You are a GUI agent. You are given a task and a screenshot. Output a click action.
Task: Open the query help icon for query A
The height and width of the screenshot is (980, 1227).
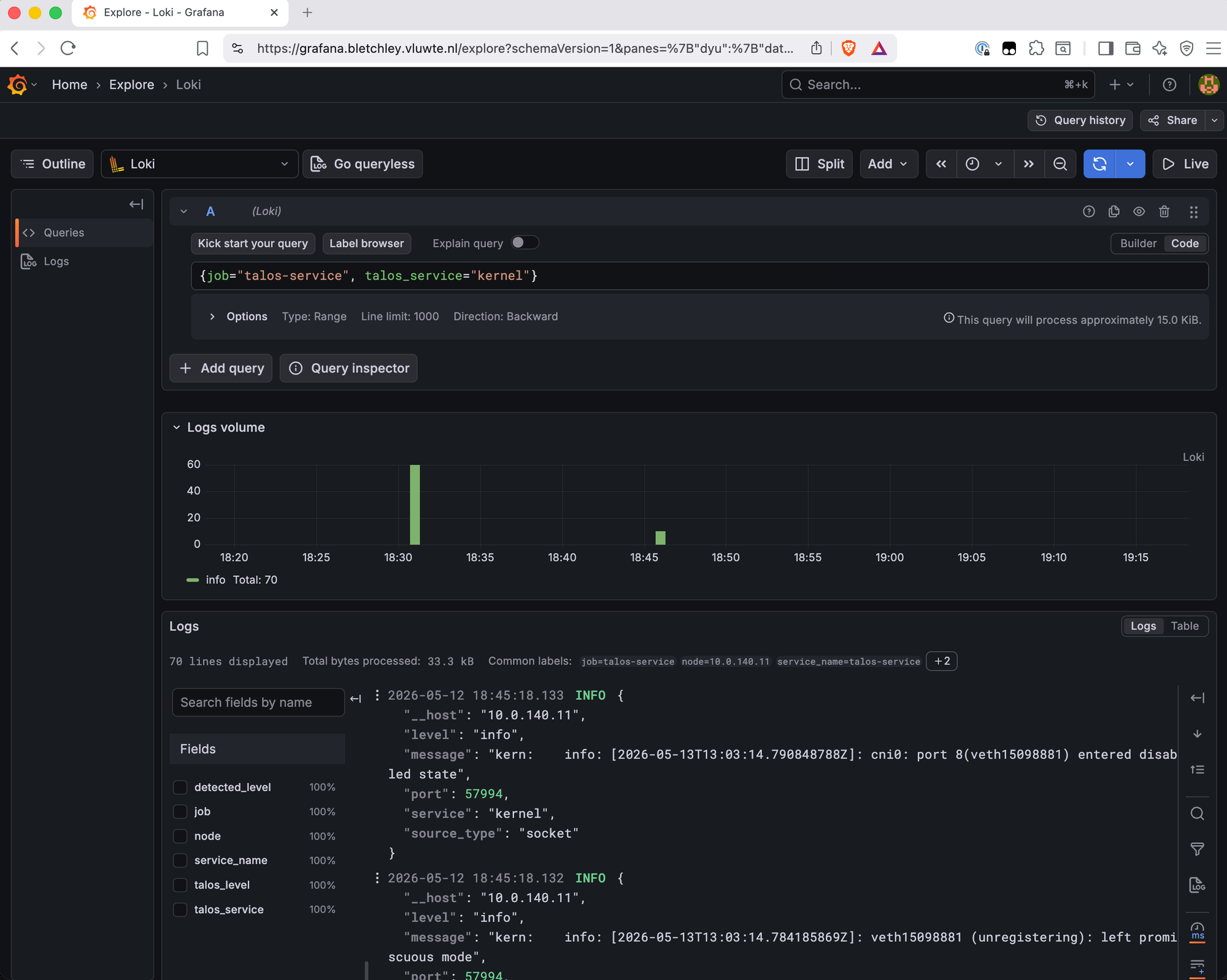pyautogui.click(x=1088, y=212)
